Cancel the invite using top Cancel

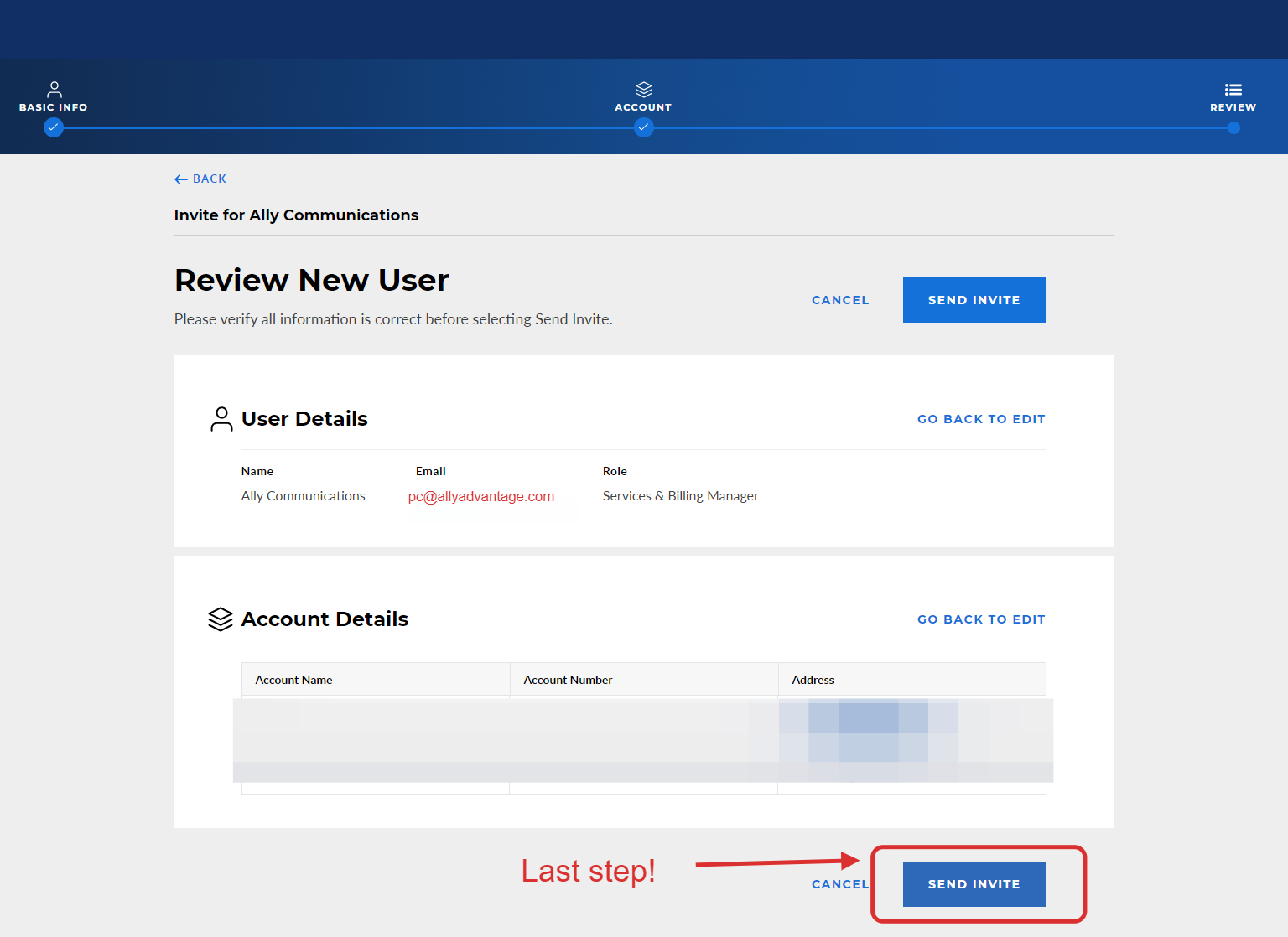pyautogui.click(x=840, y=300)
